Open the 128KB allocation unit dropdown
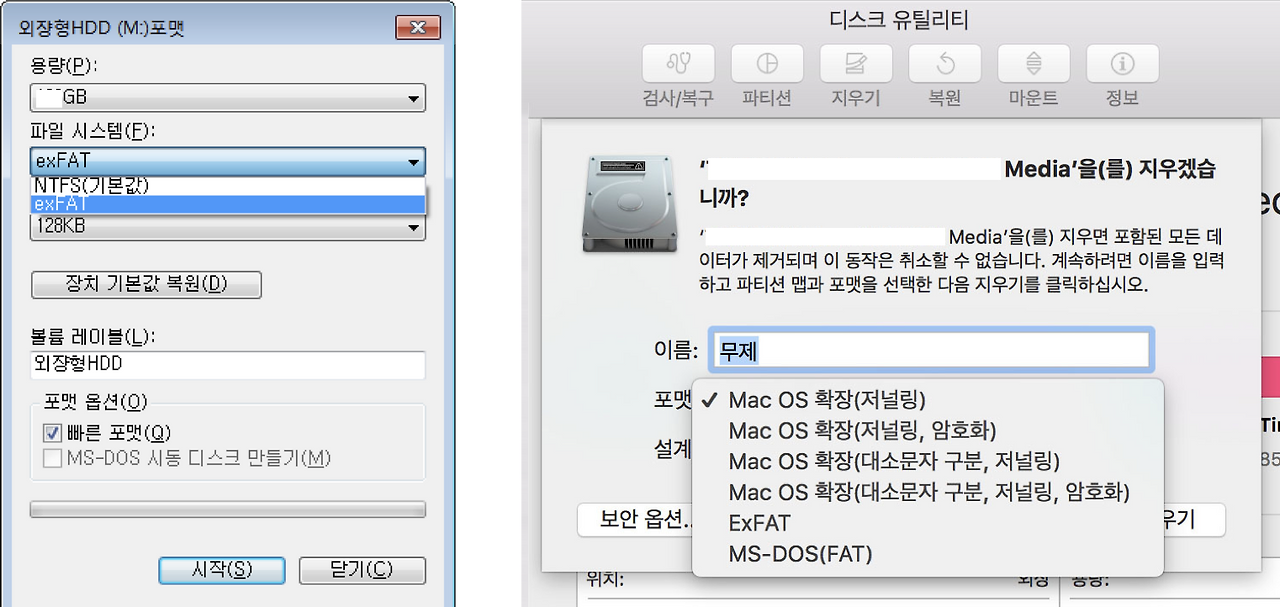Viewport: 1280px width, 607px height. coord(227,228)
